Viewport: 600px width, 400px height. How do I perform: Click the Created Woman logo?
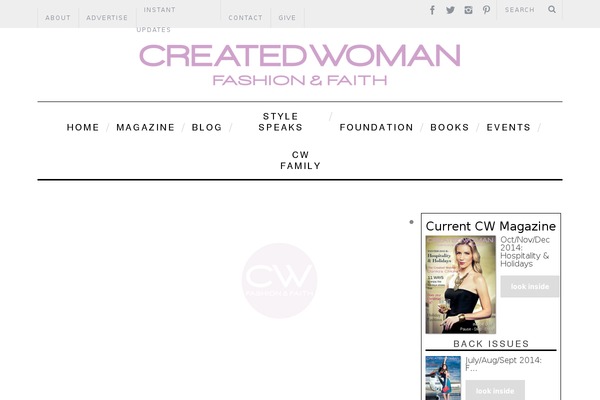[300, 64]
